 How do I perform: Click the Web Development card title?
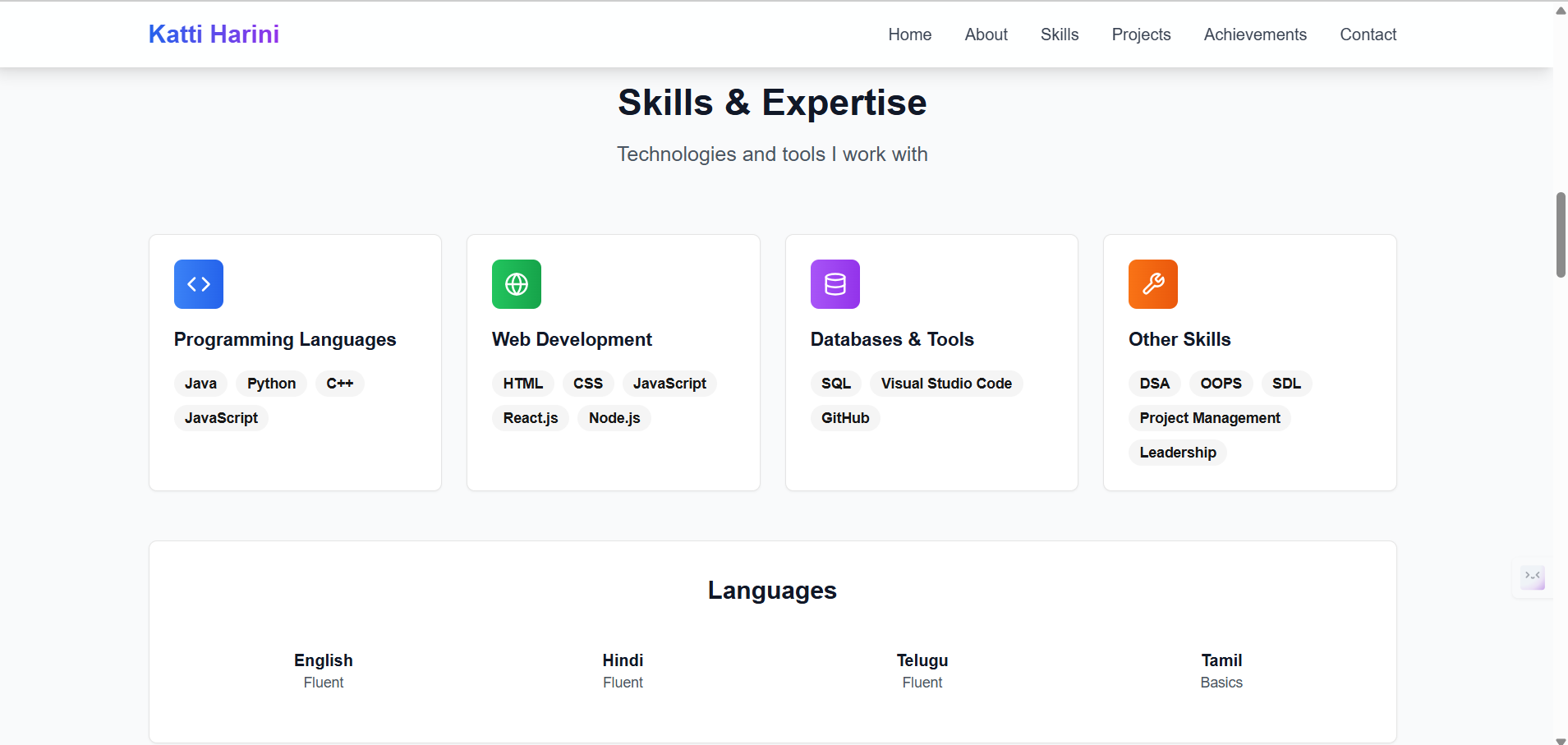(x=572, y=339)
